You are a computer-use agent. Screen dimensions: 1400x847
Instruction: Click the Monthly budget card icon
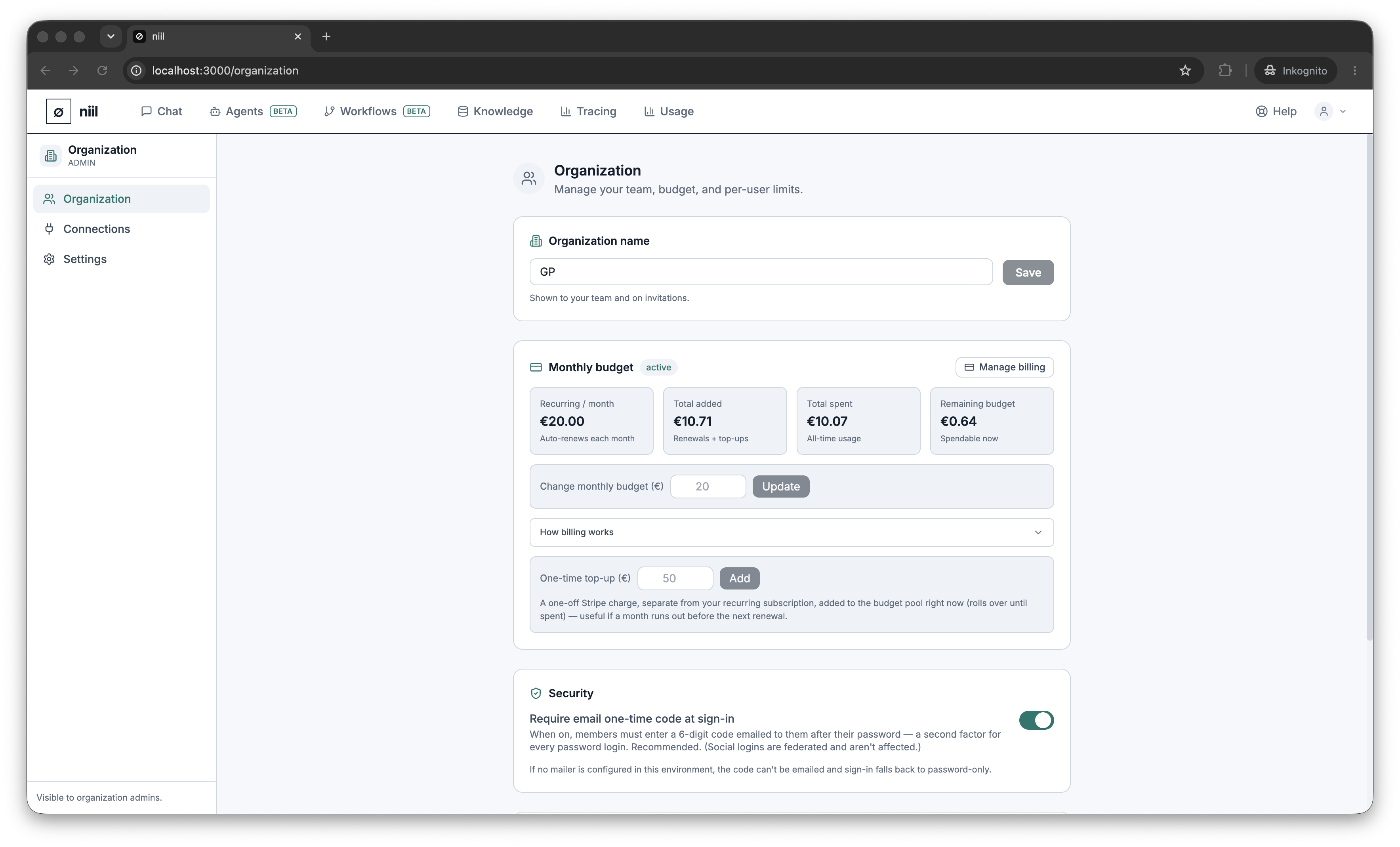click(536, 367)
